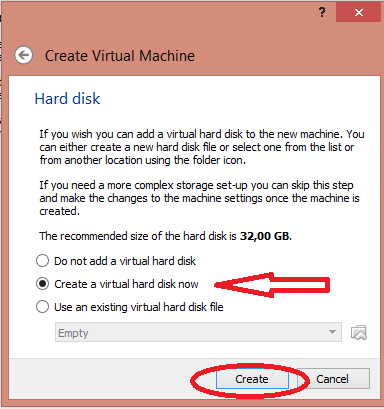Viewport: 384px width, 409px height.
Task: Open the Empty hard disk combo box
Action: coord(198,332)
